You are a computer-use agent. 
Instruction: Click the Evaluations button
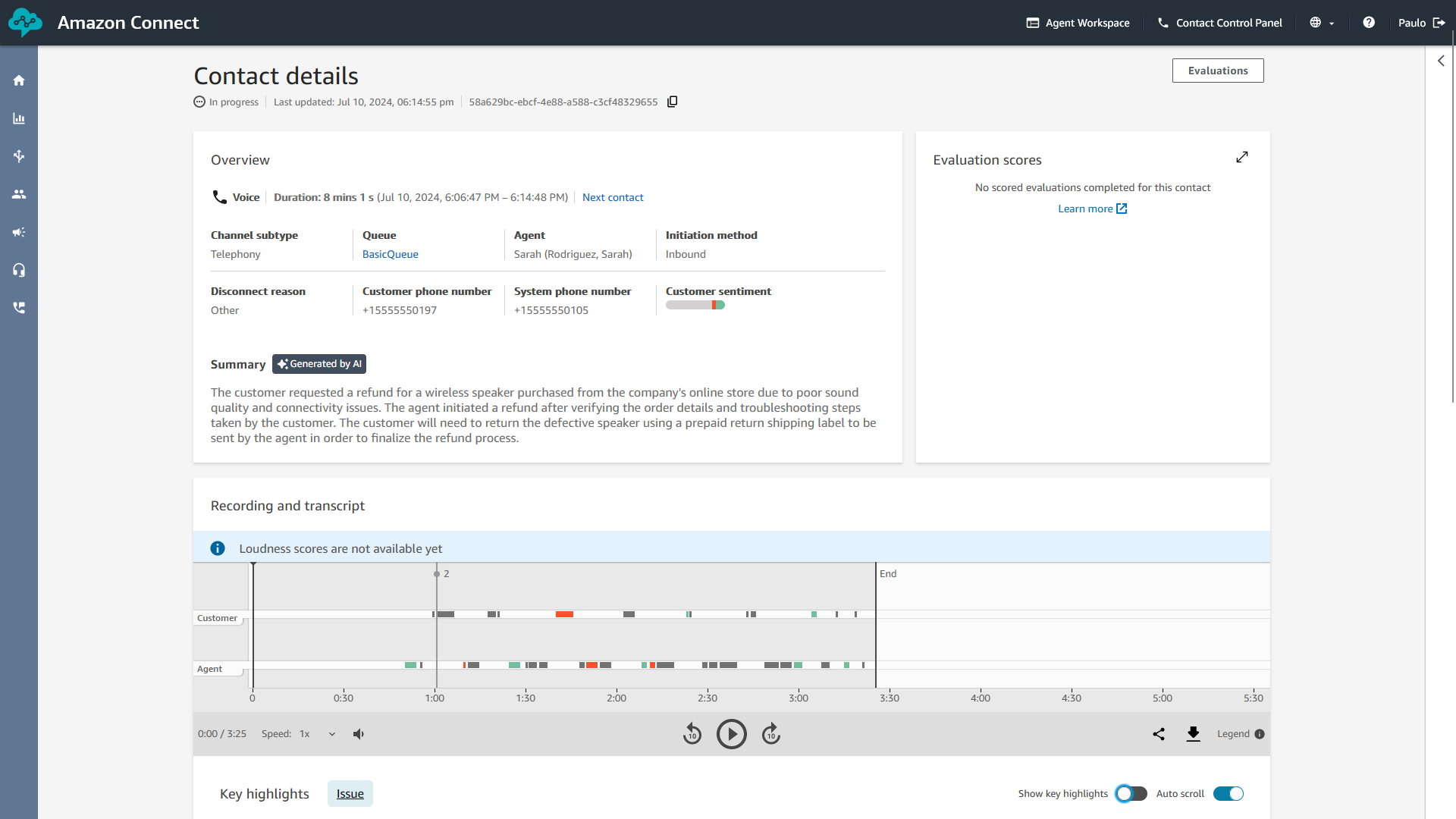1217,71
